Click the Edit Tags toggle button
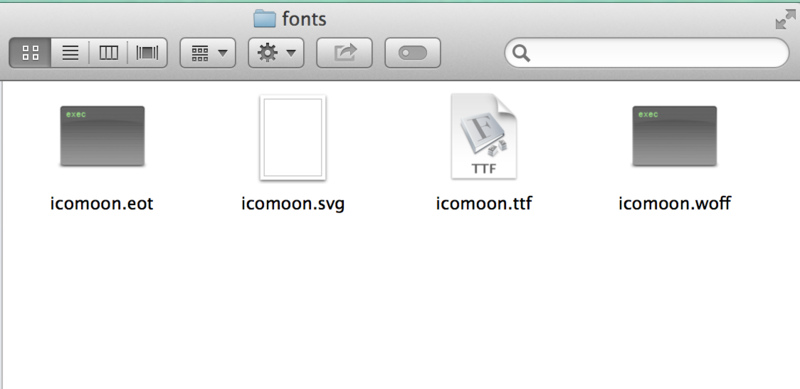 point(413,53)
